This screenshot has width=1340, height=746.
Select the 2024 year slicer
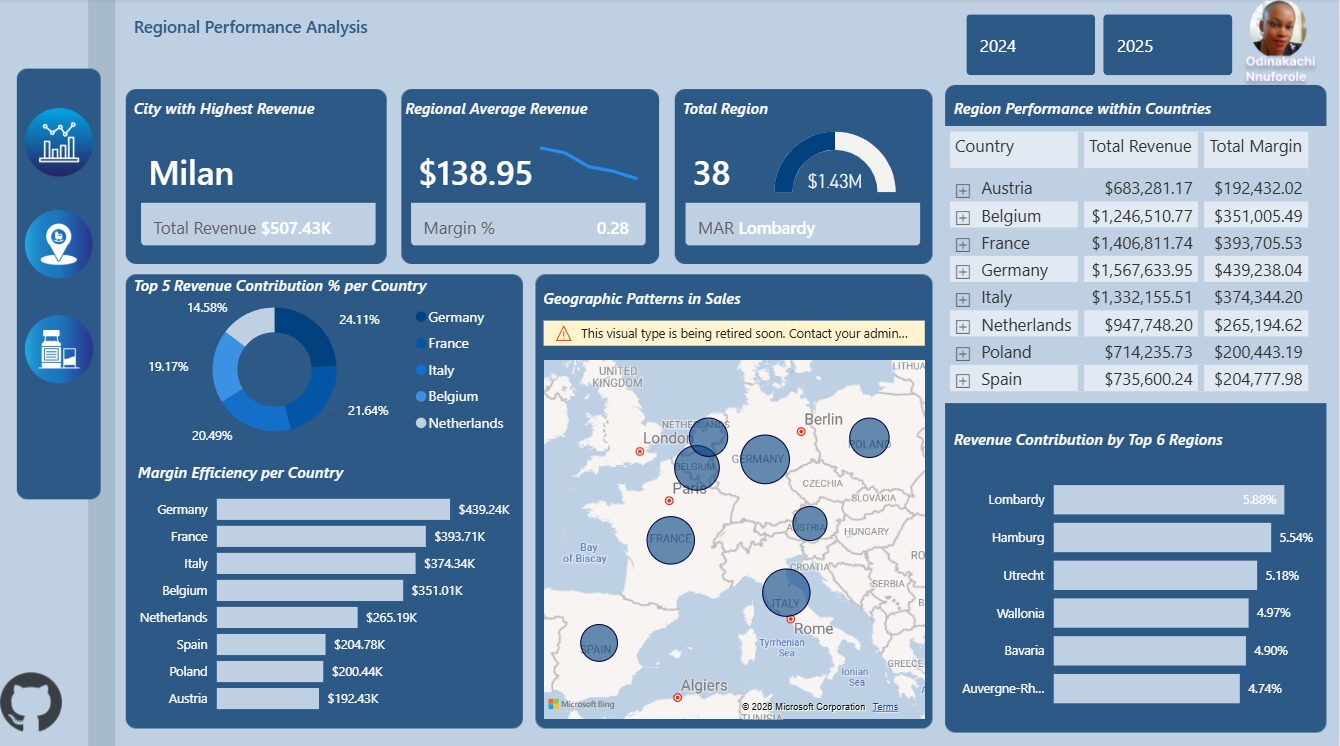[1030, 45]
